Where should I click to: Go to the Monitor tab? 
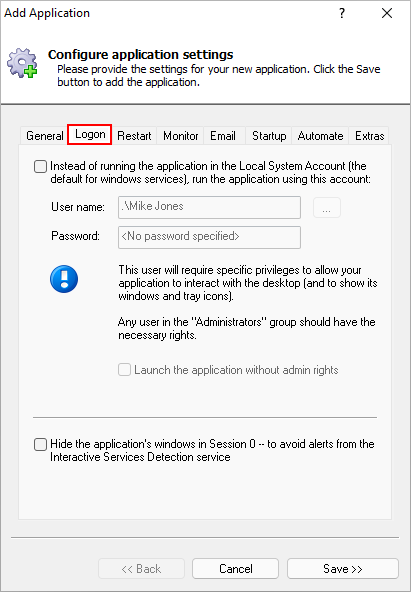coord(180,136)
